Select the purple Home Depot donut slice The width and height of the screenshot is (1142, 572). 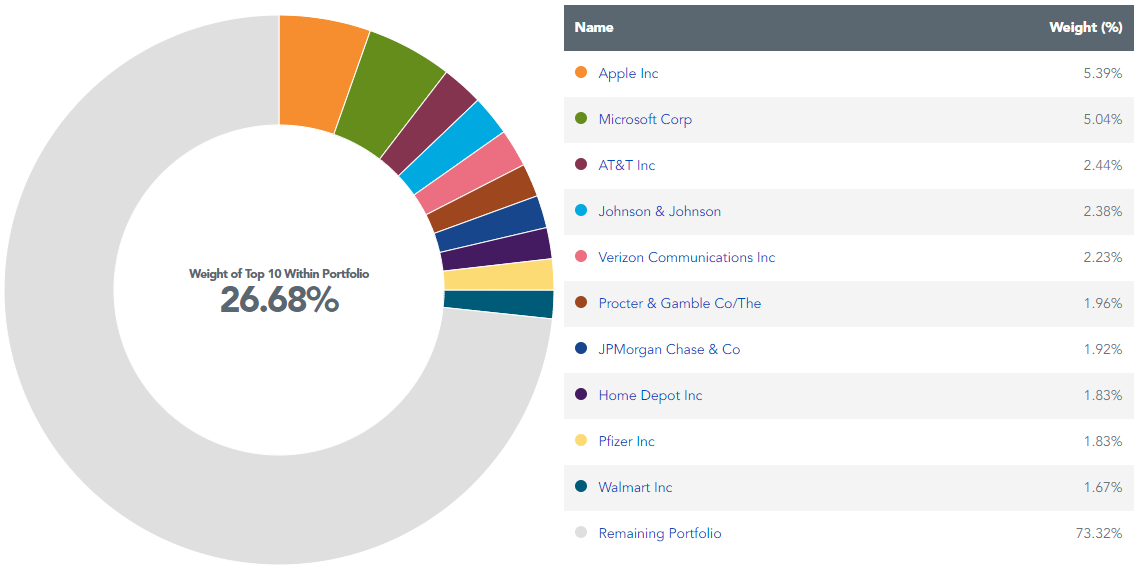coord(497,249)
